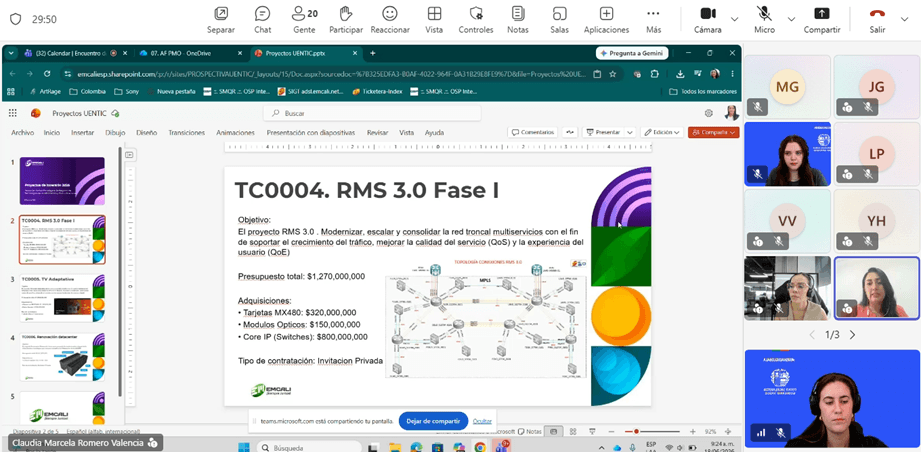Open the Compartir share dropdown in PowerPoint
921x452 pixels.
tap(714, 132)
